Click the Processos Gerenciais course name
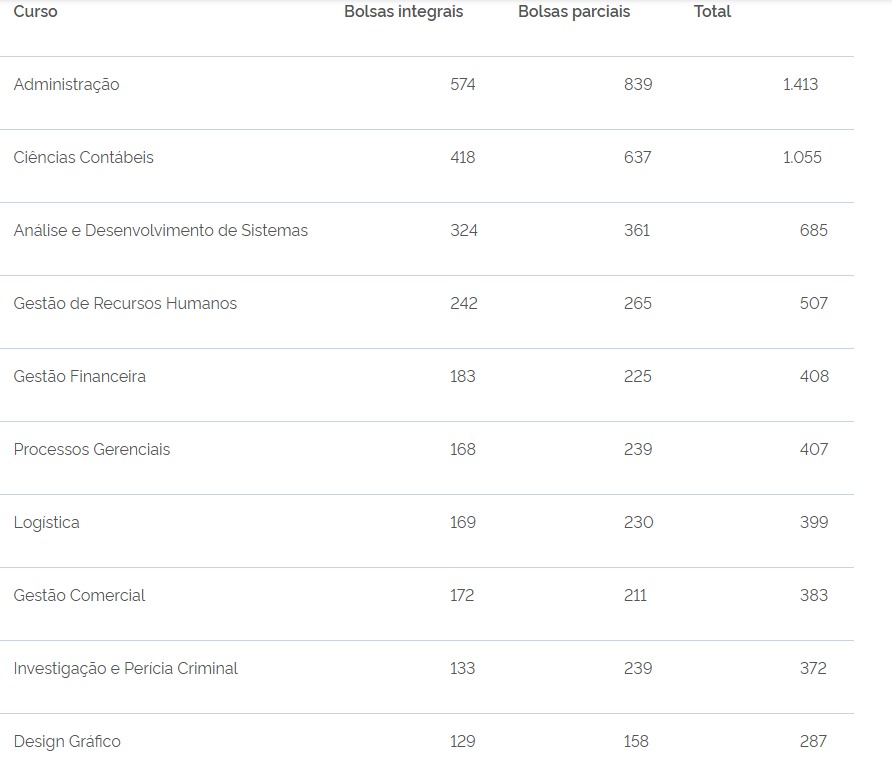 click(x=92, y=450)
